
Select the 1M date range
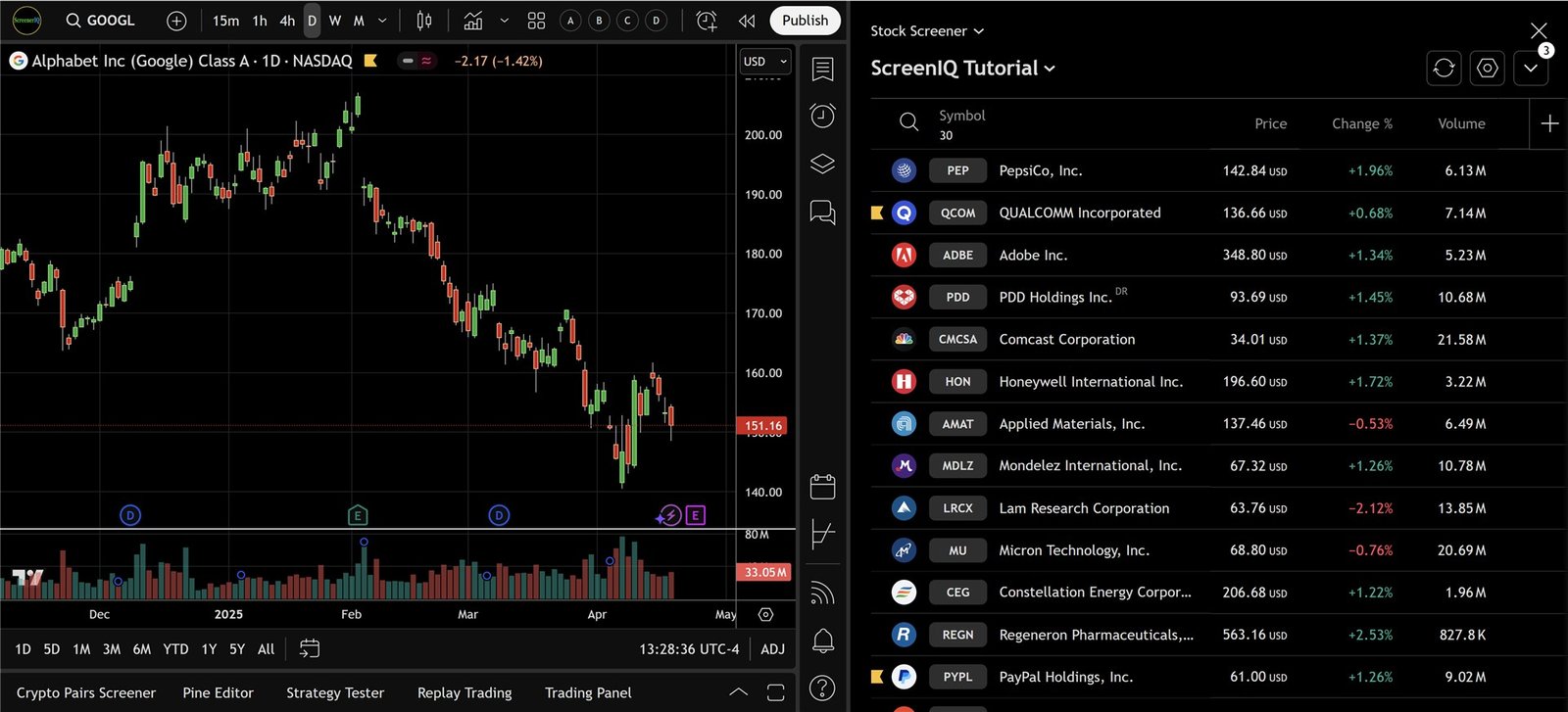[81, 649]
